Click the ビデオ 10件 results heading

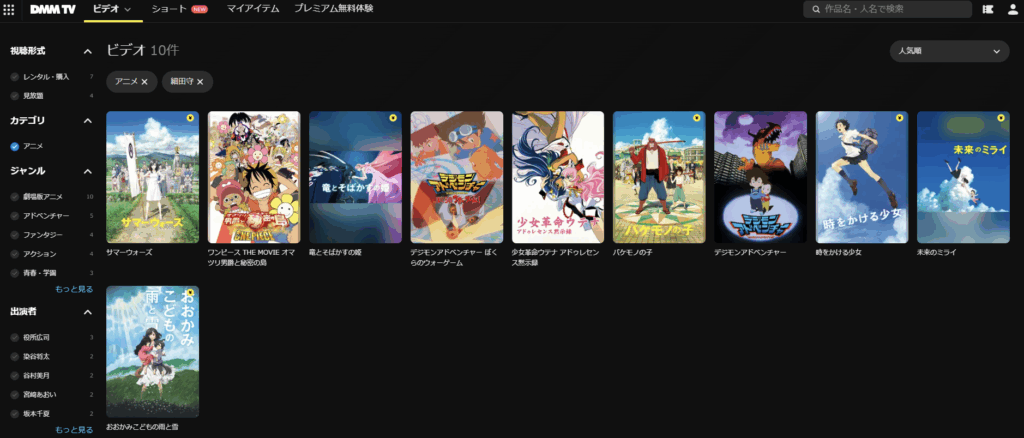pos(142,51)
